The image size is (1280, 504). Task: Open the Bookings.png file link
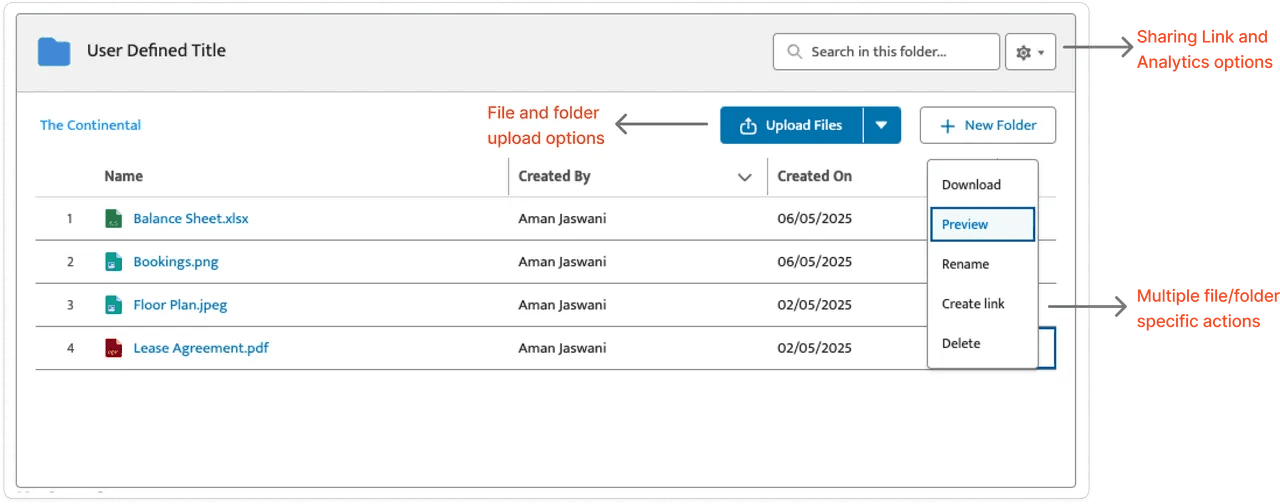click(x=176, y=262)
